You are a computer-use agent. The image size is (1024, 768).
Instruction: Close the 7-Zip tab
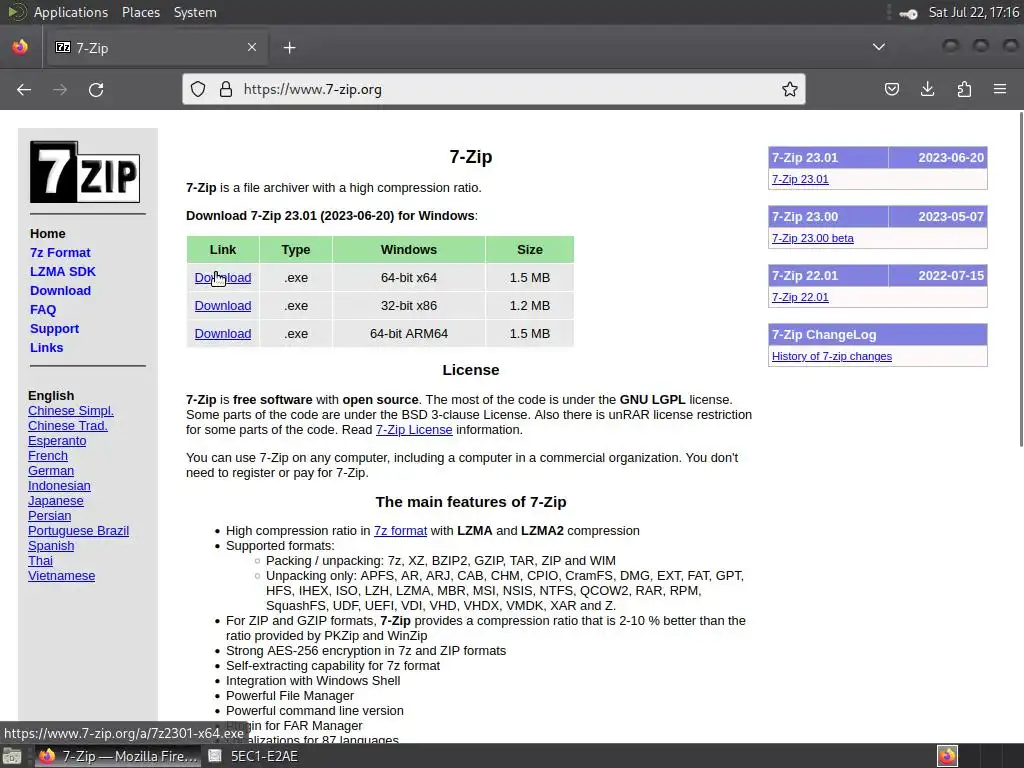(x=252, y=47)
